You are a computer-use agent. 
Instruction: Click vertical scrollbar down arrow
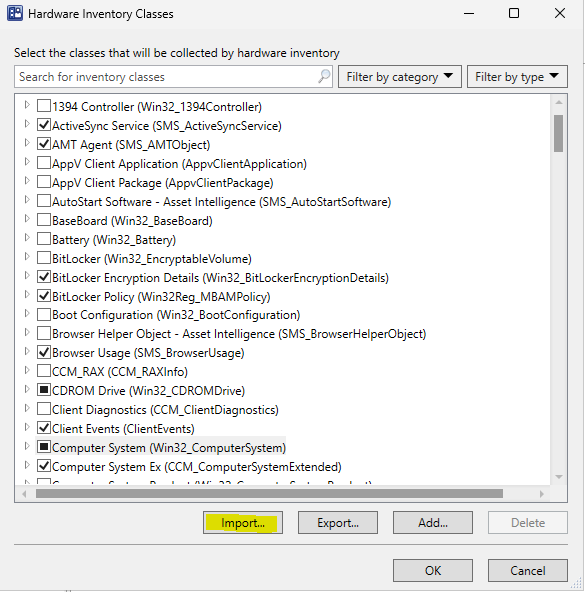click(559, 477)
